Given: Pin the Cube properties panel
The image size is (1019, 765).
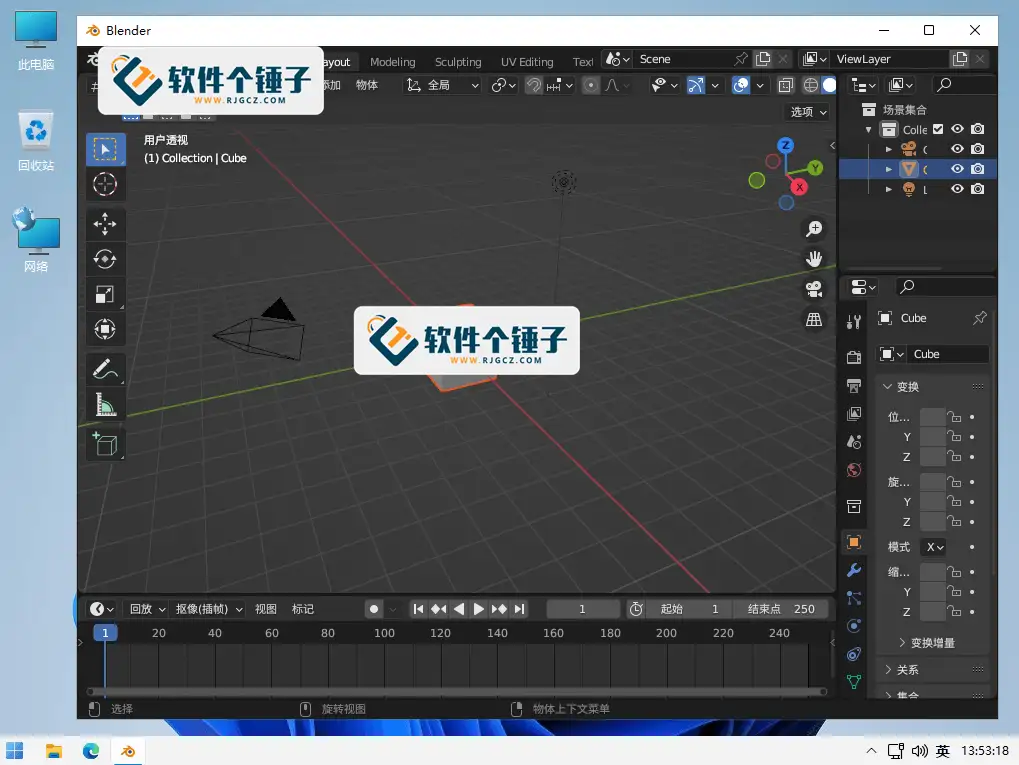Looking at the screenshot, I should [979, 318].
